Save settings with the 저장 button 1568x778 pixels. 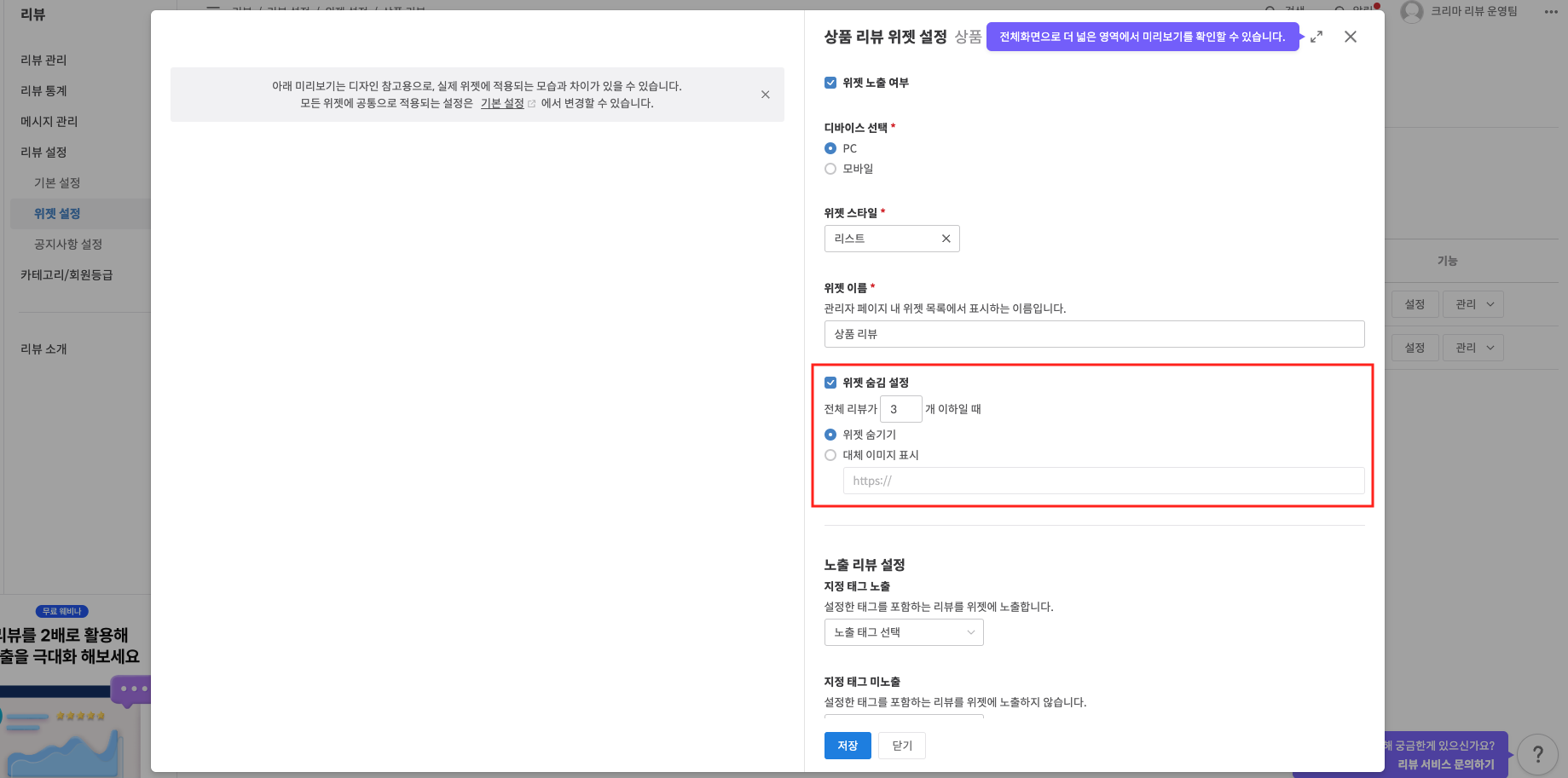click(847, 745)
